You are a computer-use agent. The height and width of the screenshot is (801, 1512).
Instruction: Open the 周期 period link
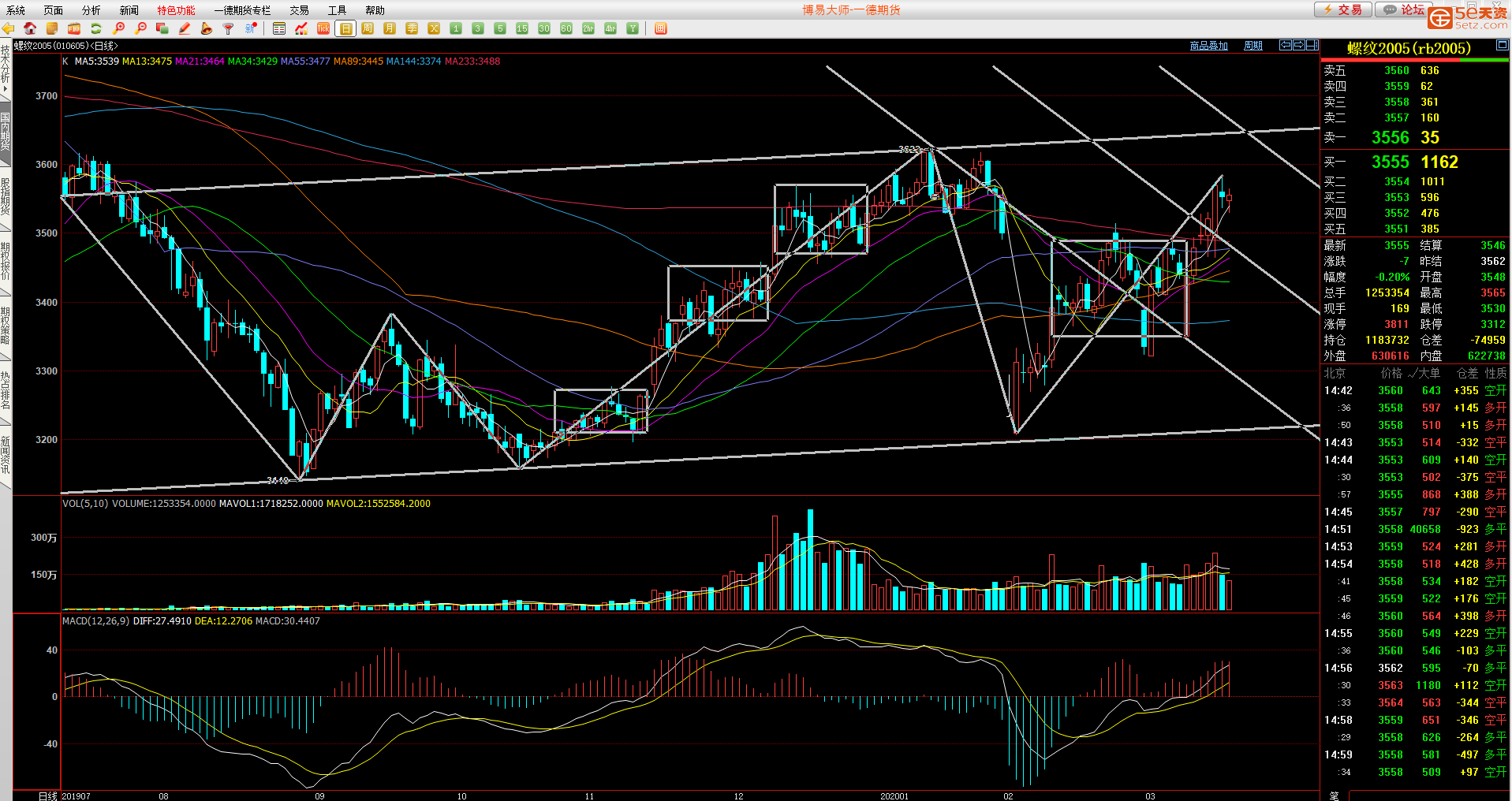point(1253,46)
